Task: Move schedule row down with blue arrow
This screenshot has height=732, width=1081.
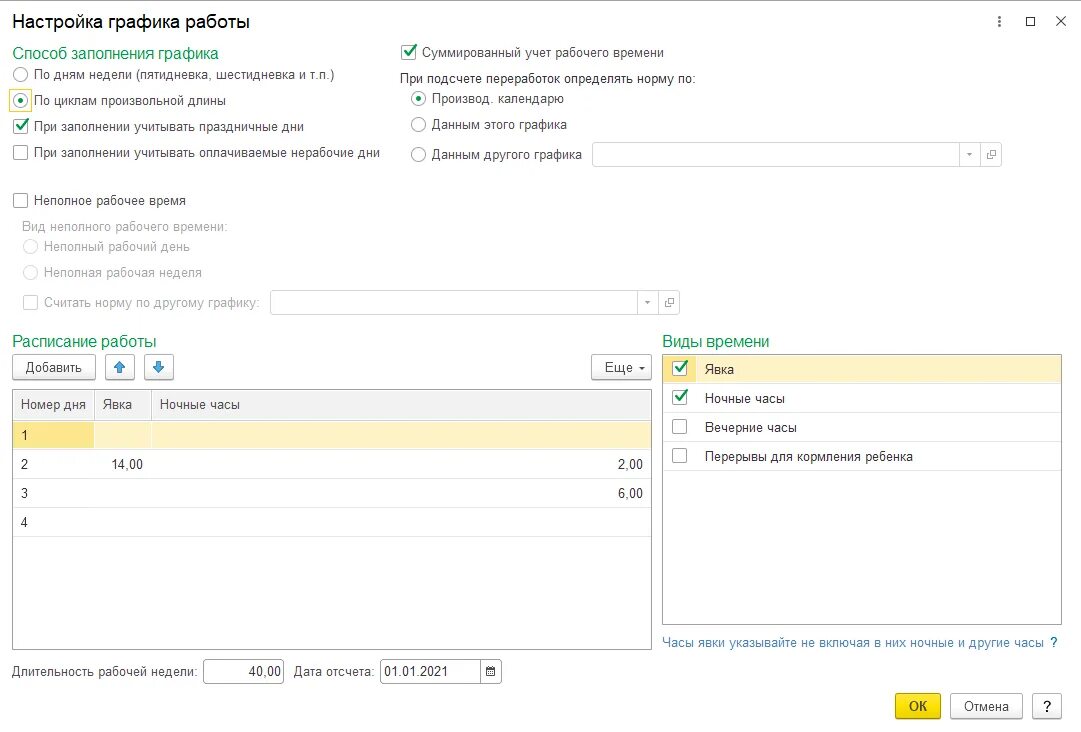Action: click(159, 367)
